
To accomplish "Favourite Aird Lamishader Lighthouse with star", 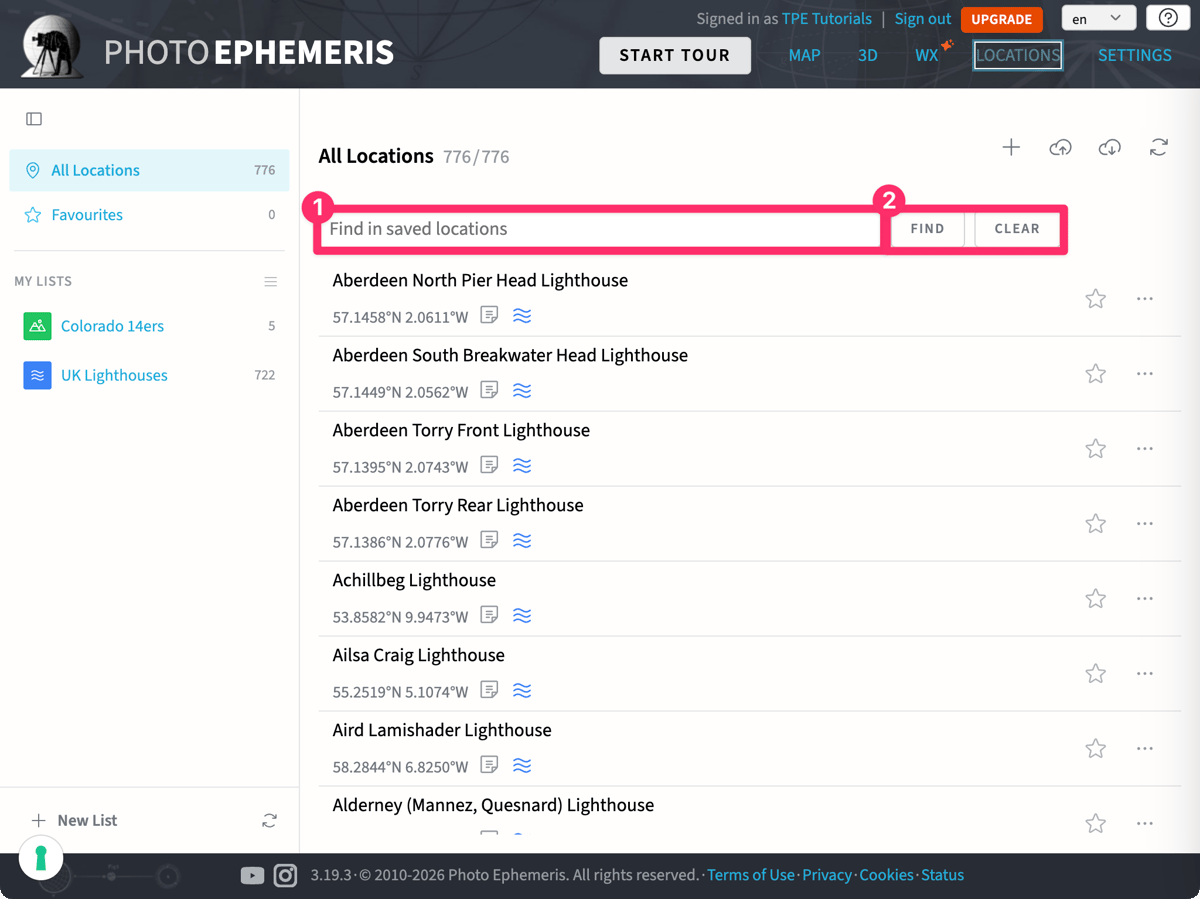I will 1096,748.
